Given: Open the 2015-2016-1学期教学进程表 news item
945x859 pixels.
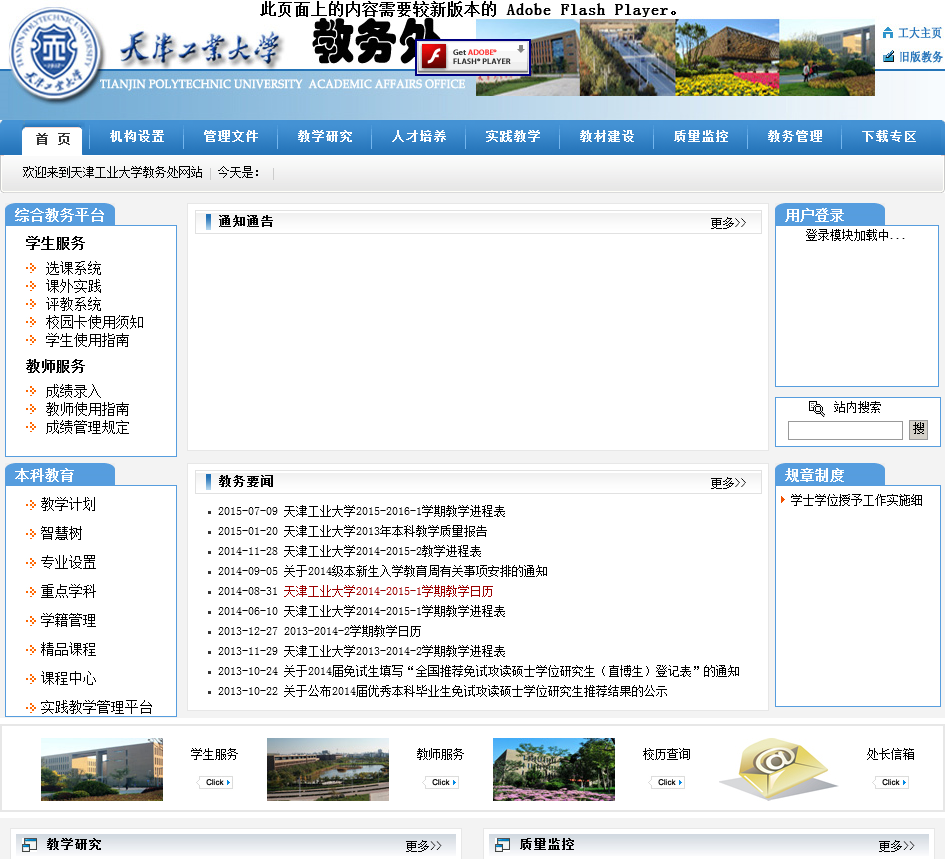Looking at the screenshot, I should [394, 511].
